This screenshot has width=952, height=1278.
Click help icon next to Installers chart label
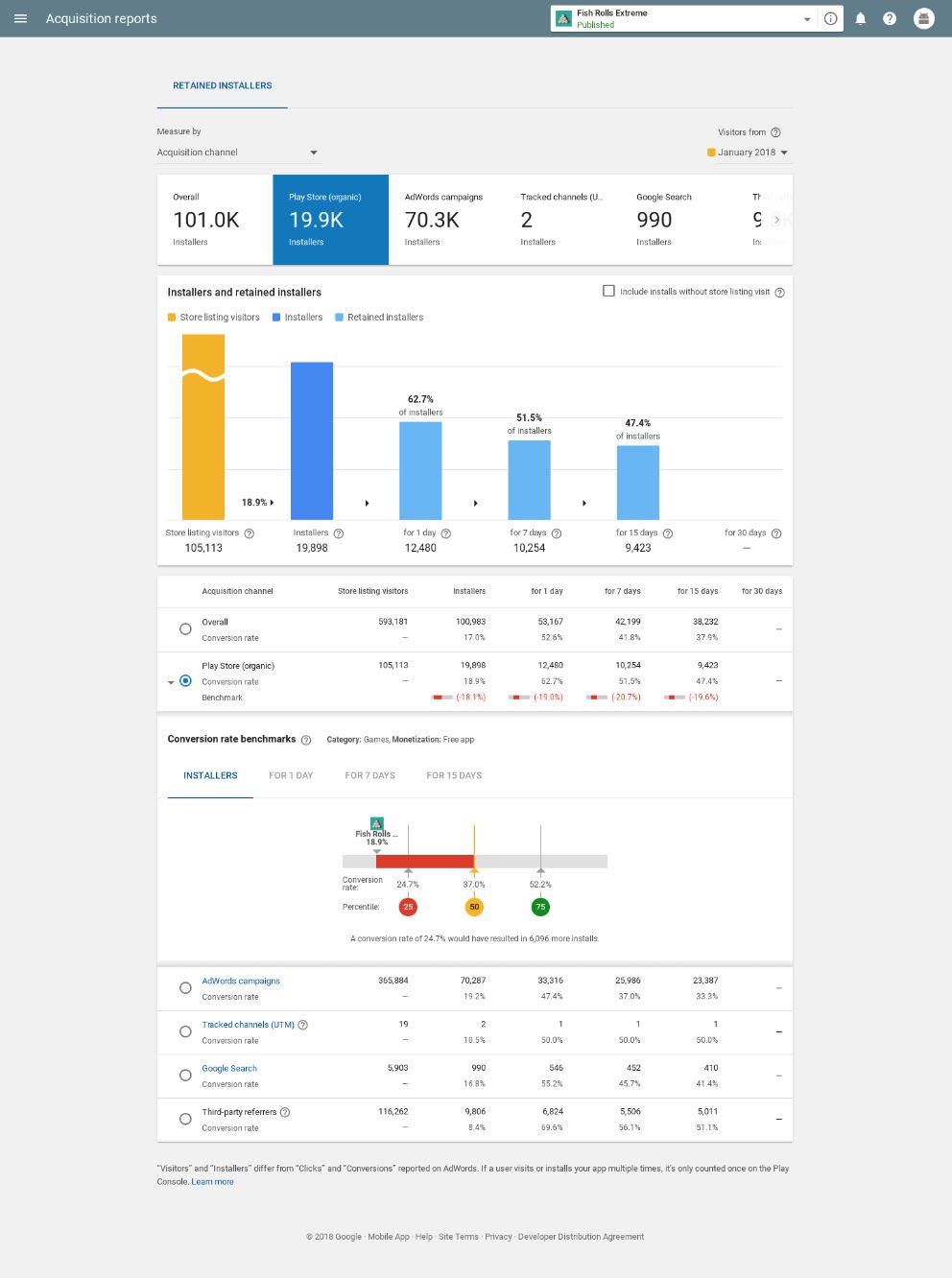tap(339, 533)
